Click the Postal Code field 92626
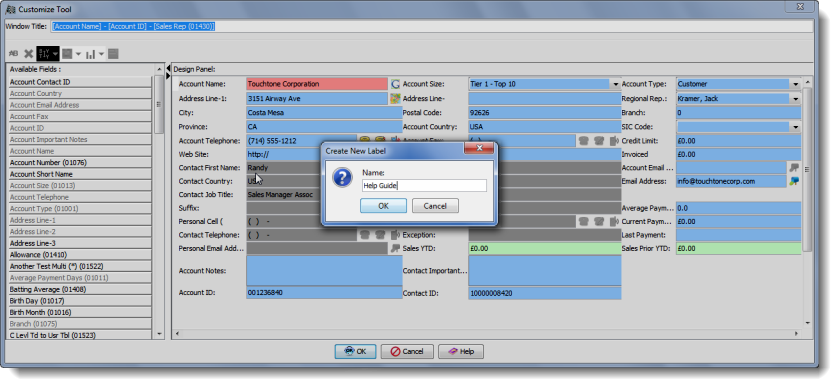839x388 pixels. coord(545,113)
